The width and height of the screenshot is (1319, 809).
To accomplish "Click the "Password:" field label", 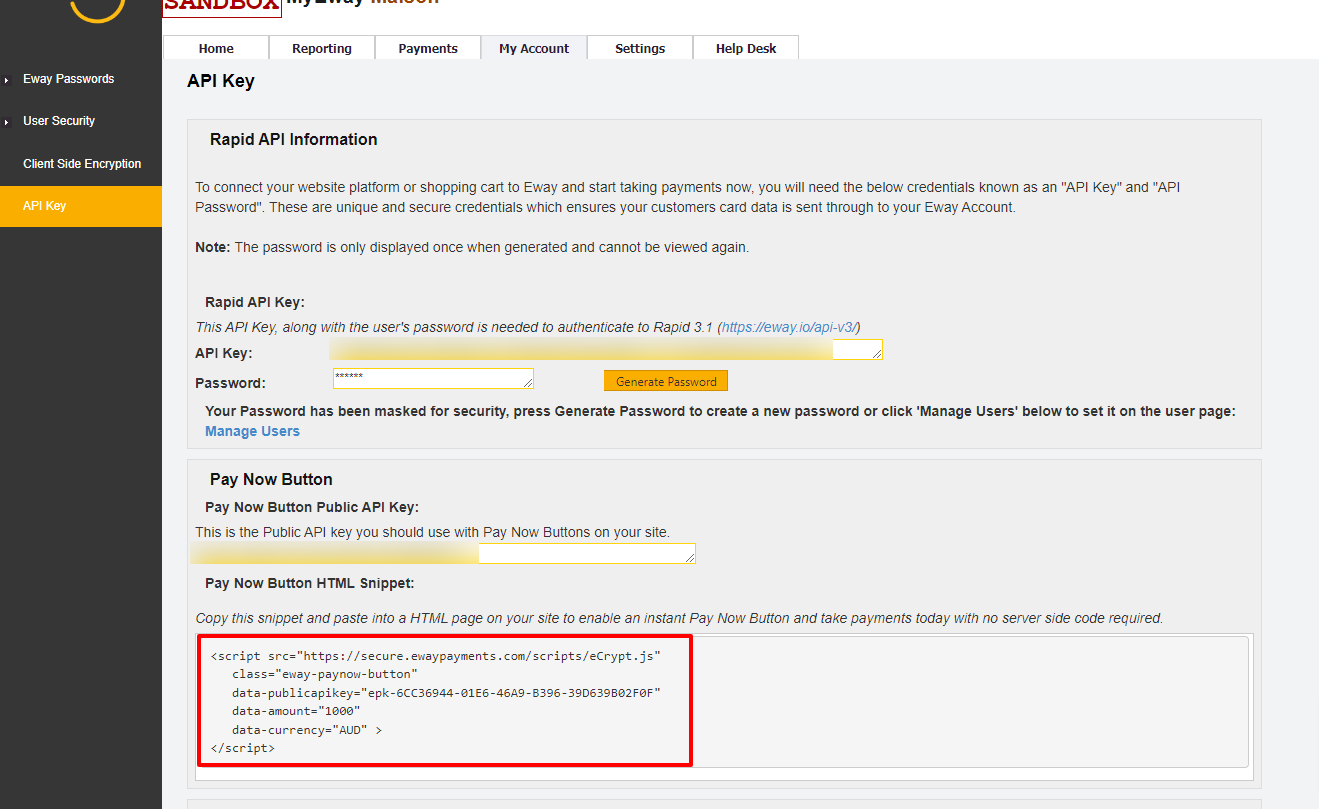I will click(x=230, y=383).
